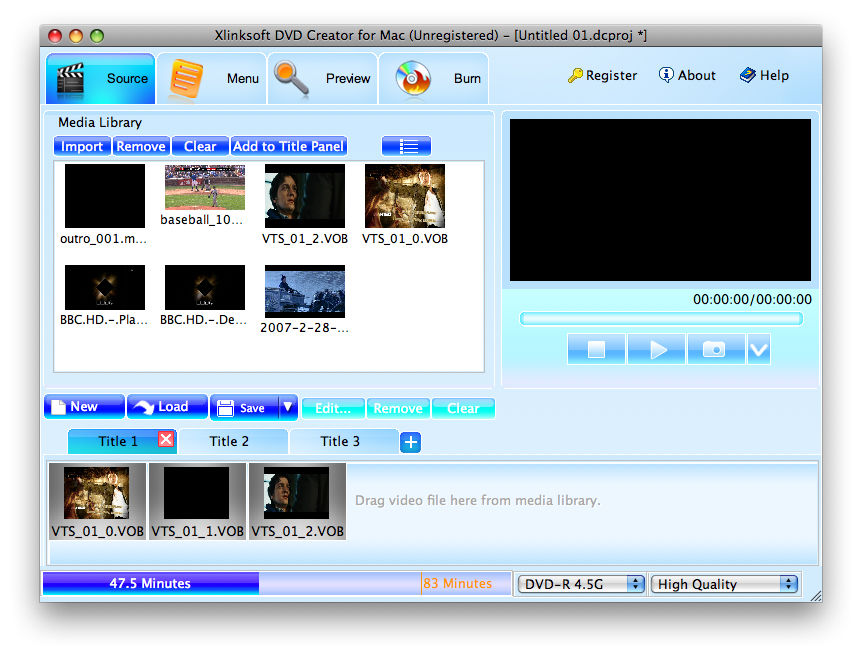Open the Burn tab
862x657 pixels.
pyautogui.click(x=434, y=79)
